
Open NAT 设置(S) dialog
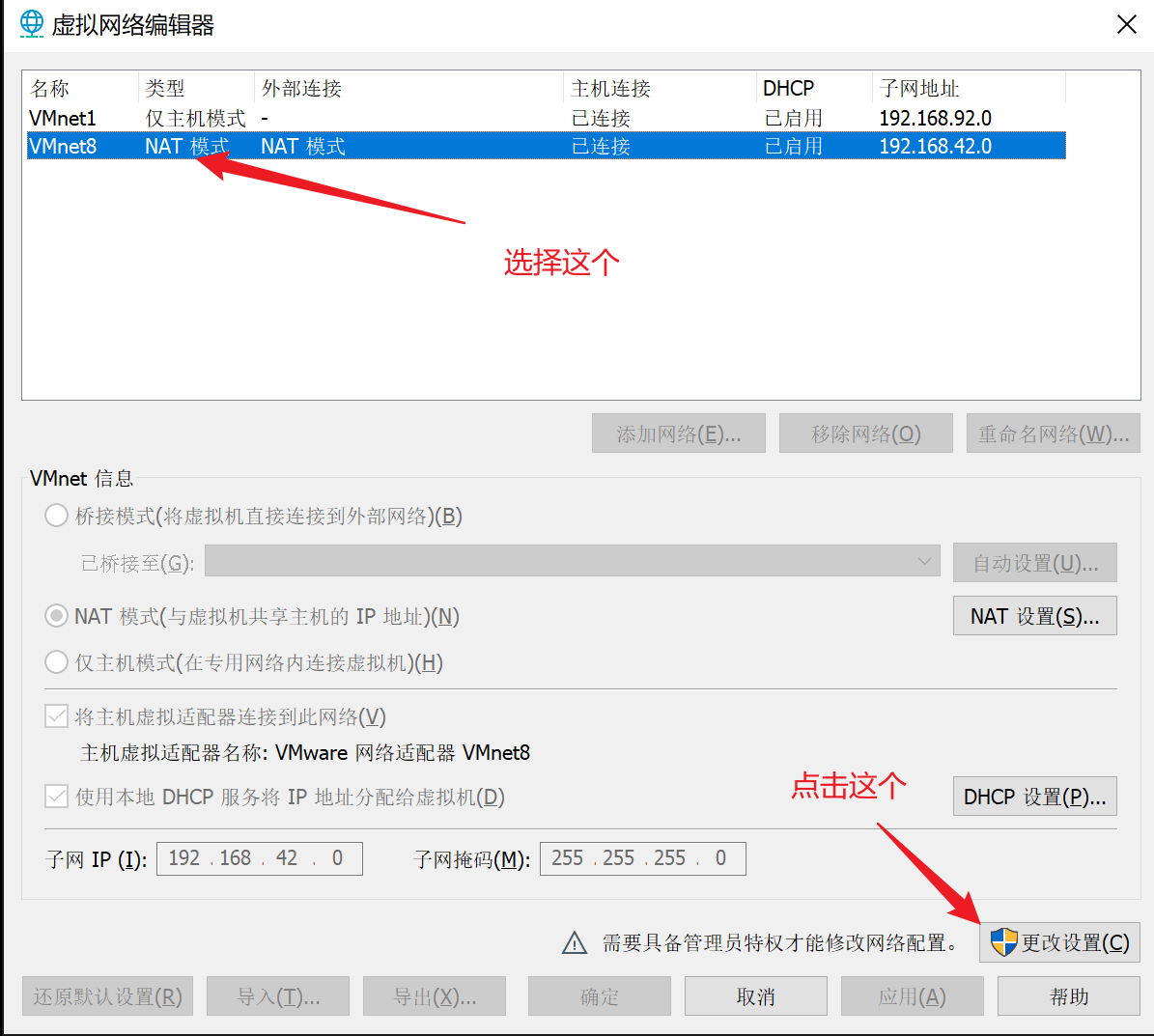click(x=1035, y=616)
